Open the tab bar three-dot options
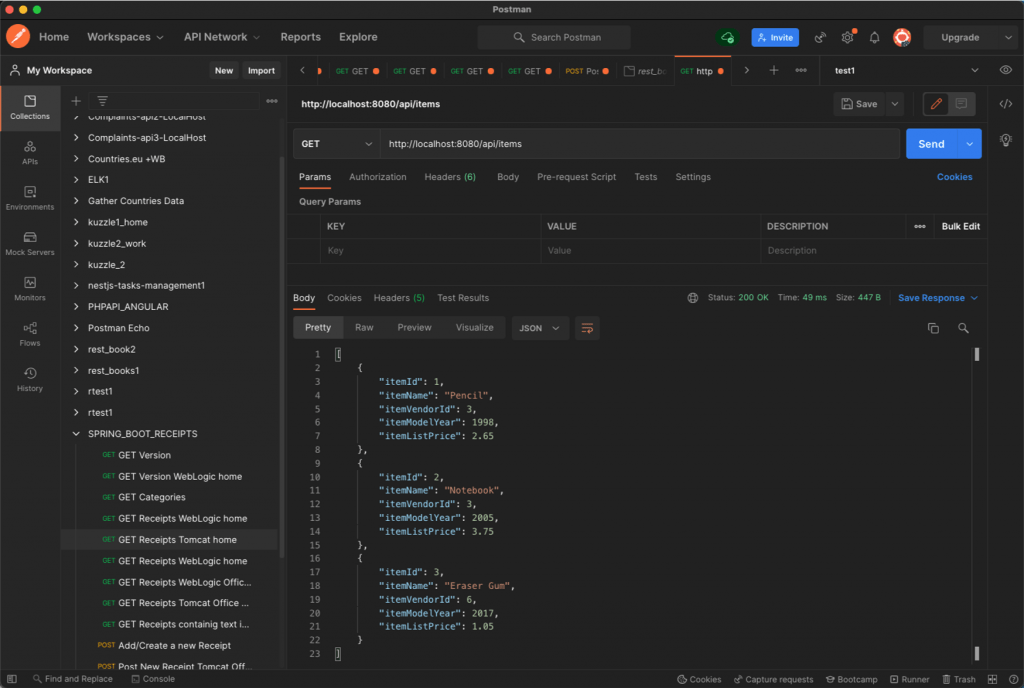This screenshot has height=688, width=1024. click(x=801, y=70)
